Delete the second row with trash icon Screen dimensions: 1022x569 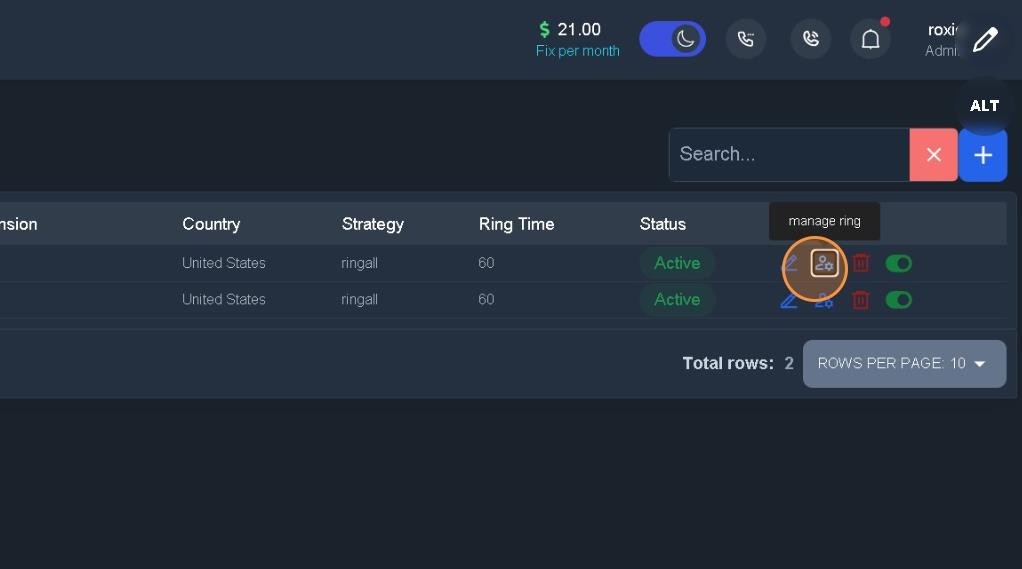[x=861, y=300]
